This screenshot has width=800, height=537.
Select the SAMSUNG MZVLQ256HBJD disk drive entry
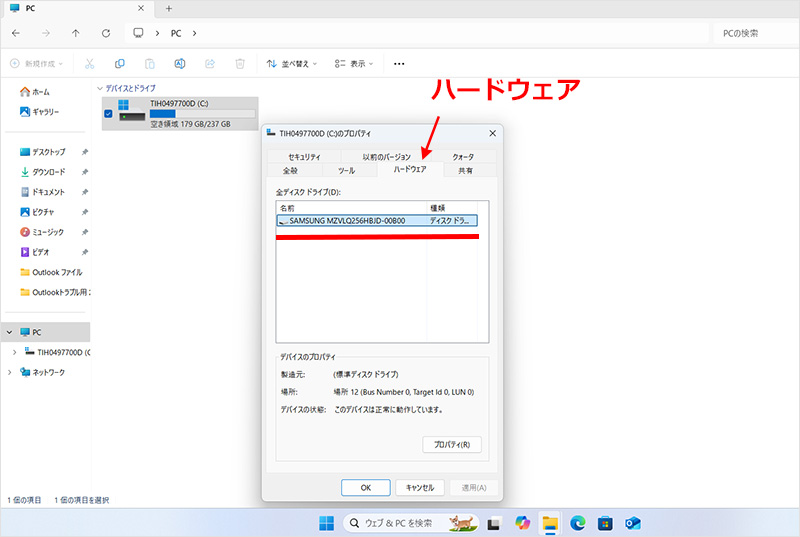350,220
